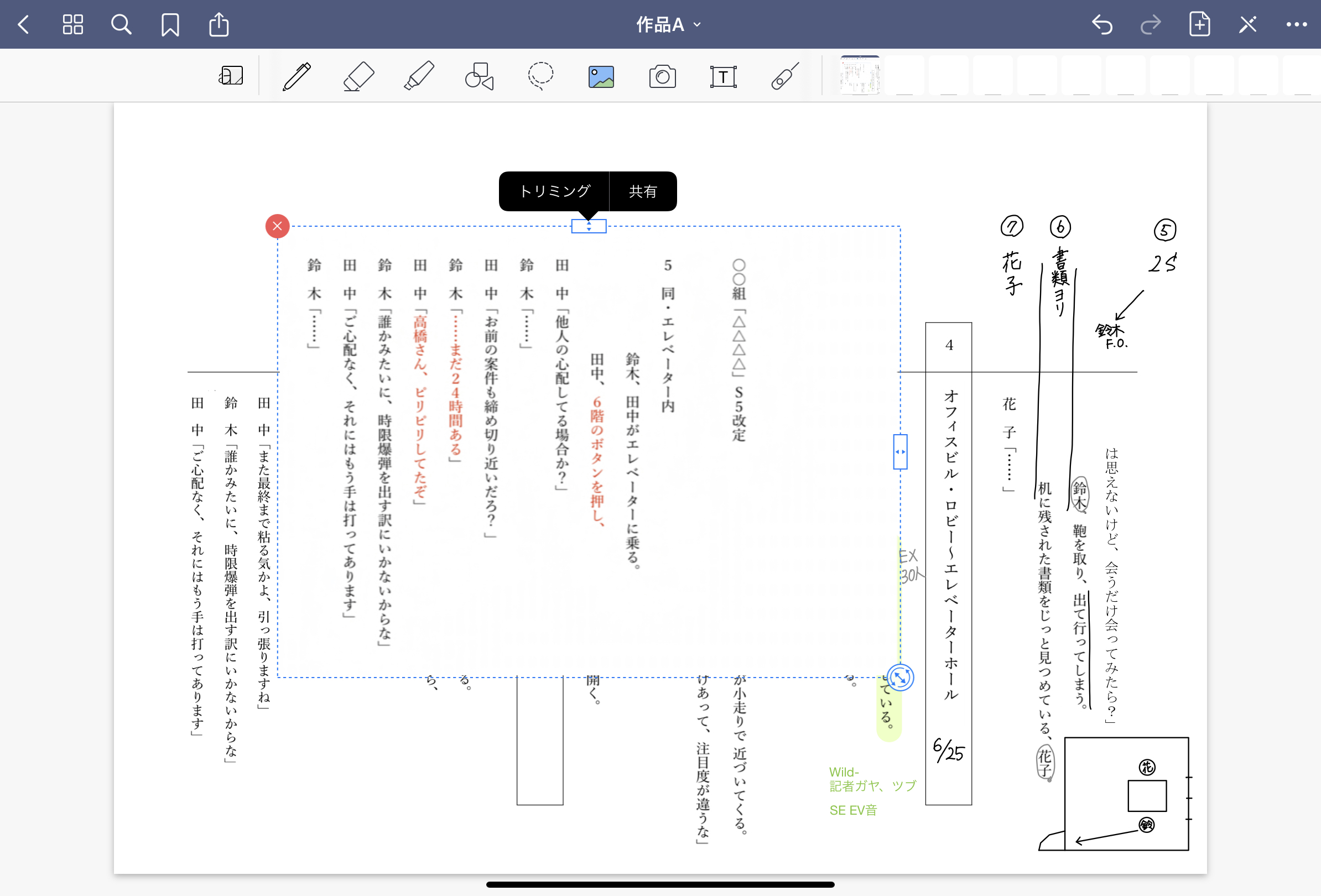Click the line '○○組「△△△△」S5改定'
The image size is (1321, 896).
coord(739,350)
